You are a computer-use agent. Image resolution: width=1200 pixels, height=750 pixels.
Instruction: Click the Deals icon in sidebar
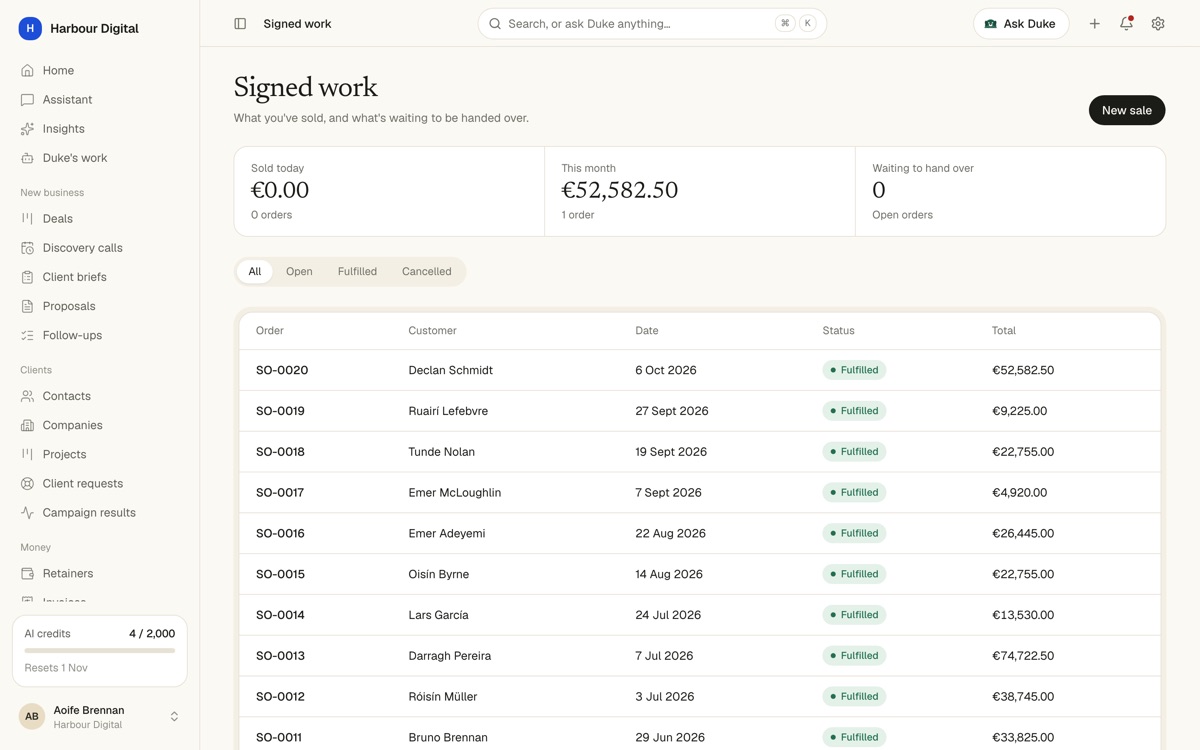pyautogui.click(x=27, y=219)
